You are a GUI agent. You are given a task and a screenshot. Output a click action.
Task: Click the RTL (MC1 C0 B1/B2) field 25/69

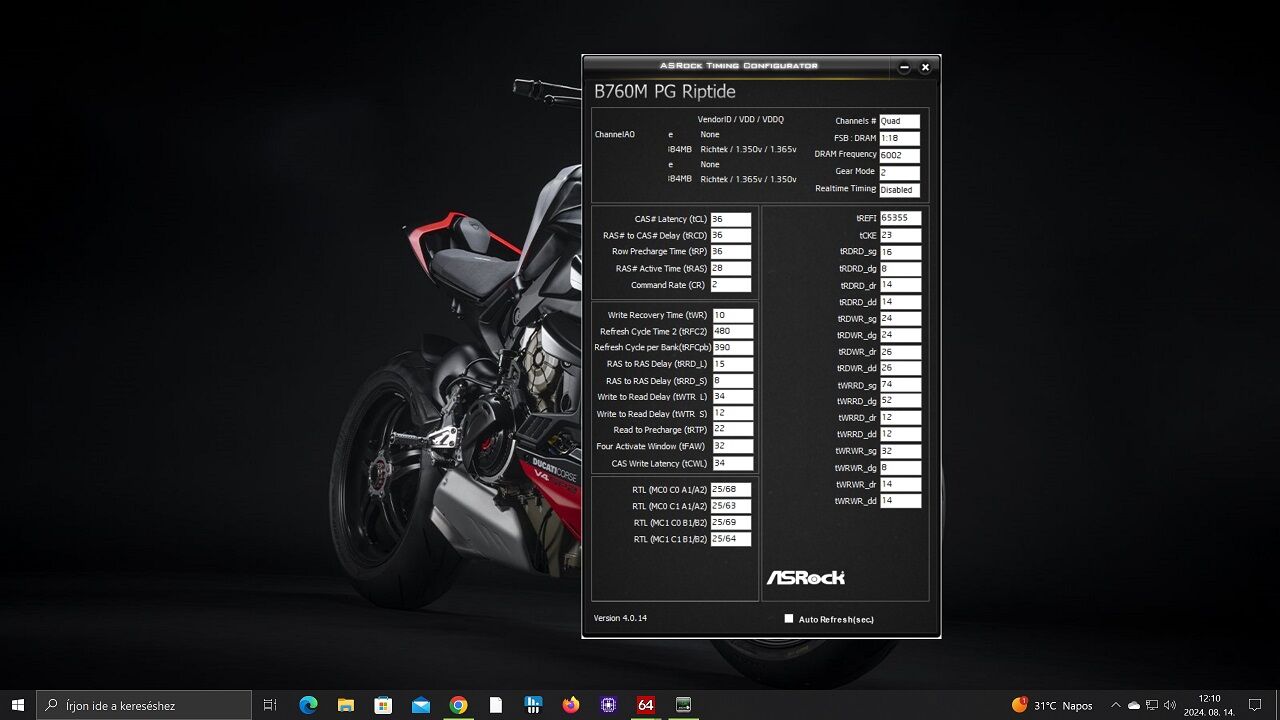731,523
